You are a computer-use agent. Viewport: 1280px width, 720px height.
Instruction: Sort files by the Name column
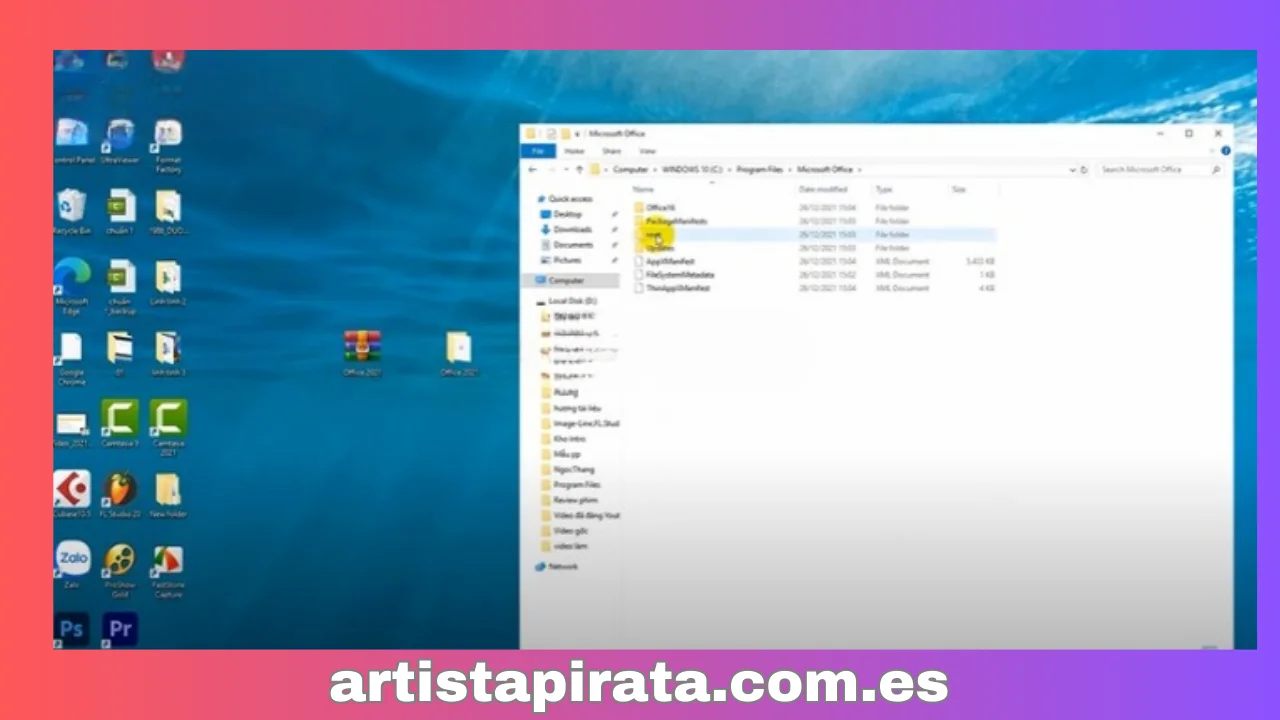coord(643,189)
